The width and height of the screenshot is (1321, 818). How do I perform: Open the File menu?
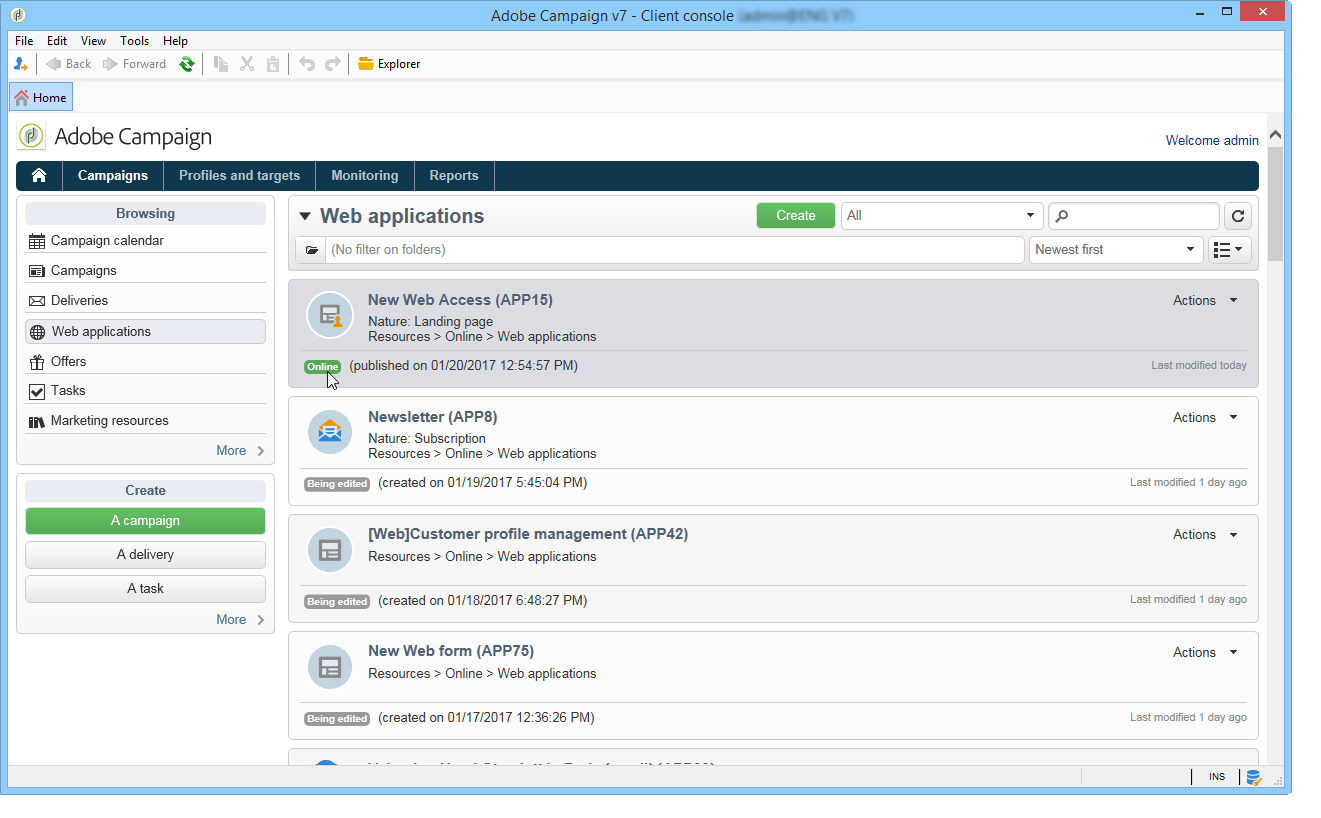pyautogui.click(x=24, y=41)
